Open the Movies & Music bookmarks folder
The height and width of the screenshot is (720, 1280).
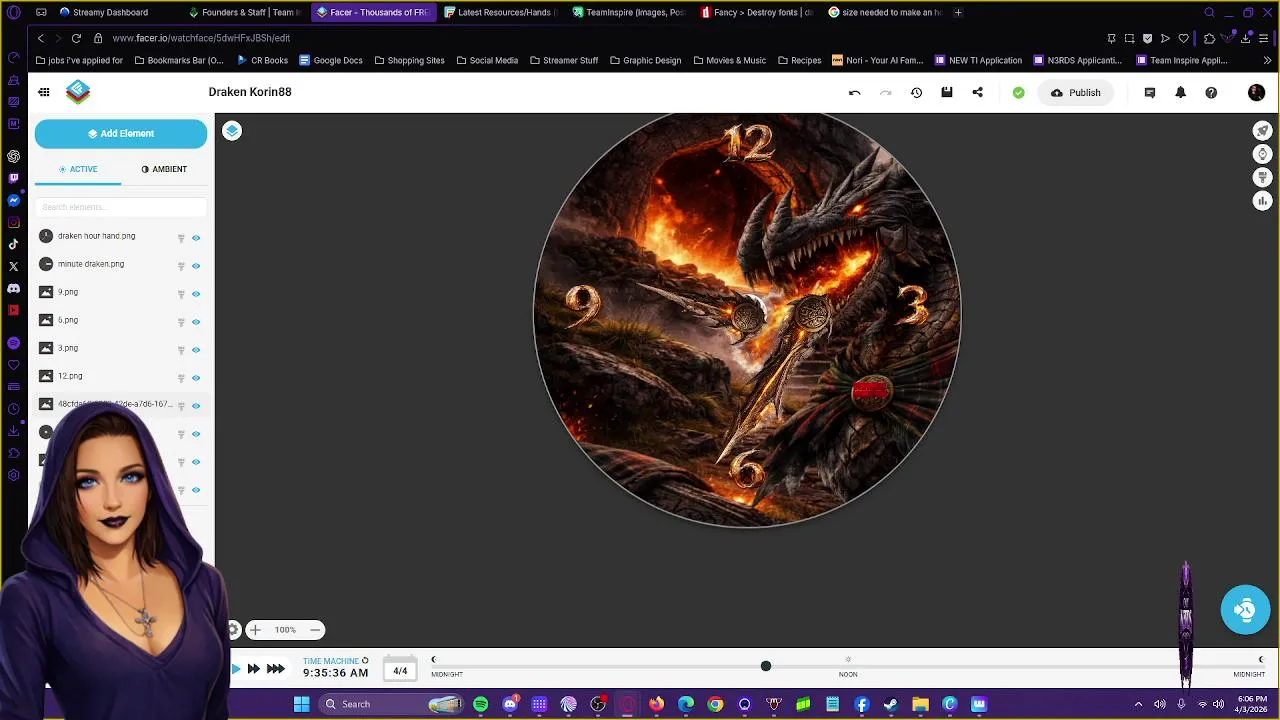coord(729,60)
